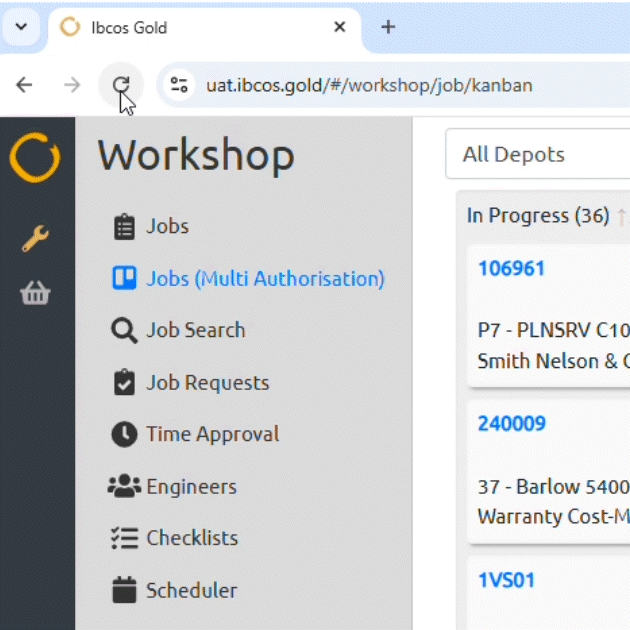630x630 pixels.
Task: Click the browser forward arrow
Action: point(72,85)
